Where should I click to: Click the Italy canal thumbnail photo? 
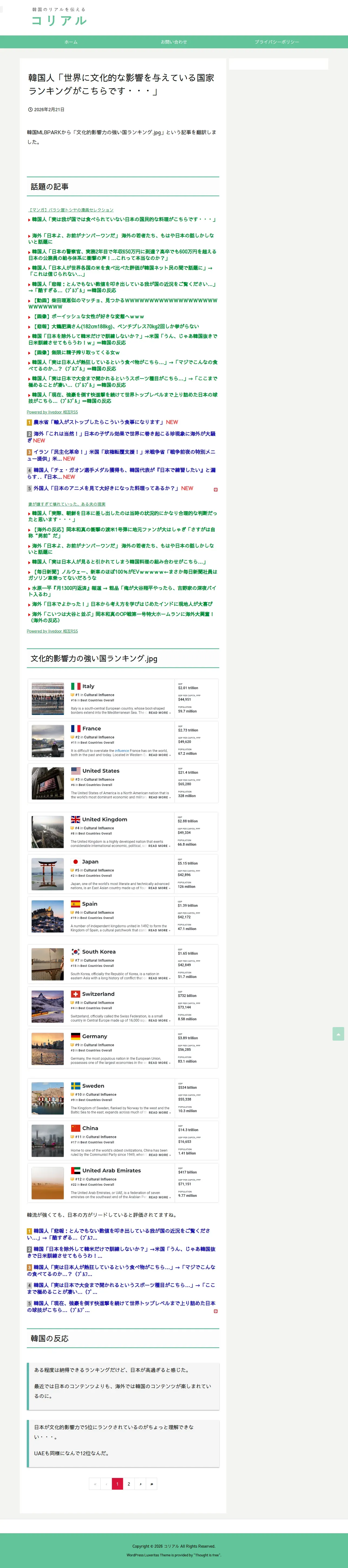(x=47, y=699)
